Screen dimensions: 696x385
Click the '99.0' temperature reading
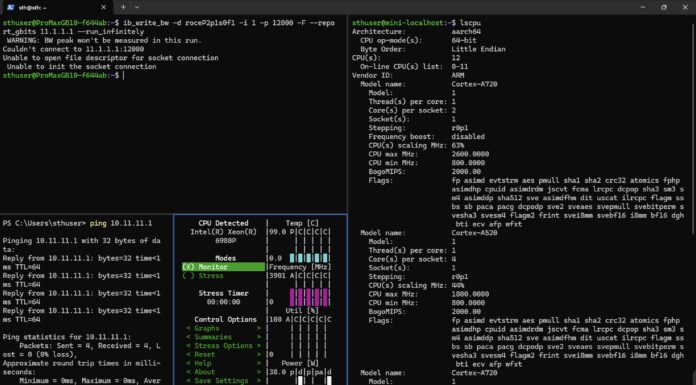click(x=277, y=232)
